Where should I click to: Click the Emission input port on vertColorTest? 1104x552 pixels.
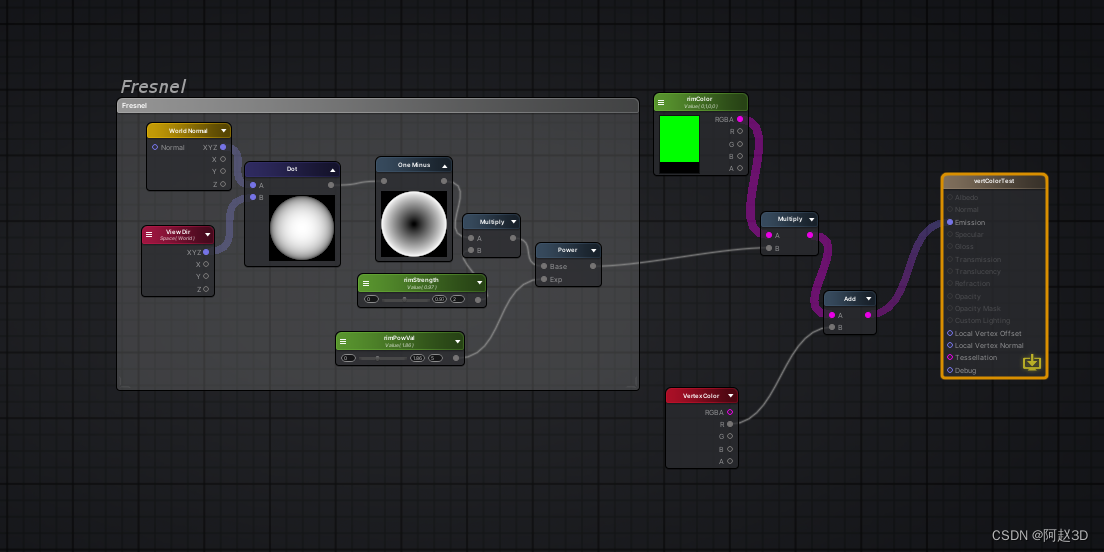tap(950, 222)
